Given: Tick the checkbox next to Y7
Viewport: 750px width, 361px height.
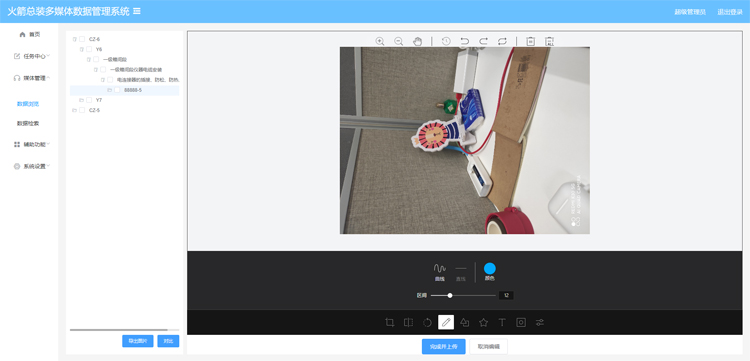Looking at the screenshot, I should click(x=89, y=100).
